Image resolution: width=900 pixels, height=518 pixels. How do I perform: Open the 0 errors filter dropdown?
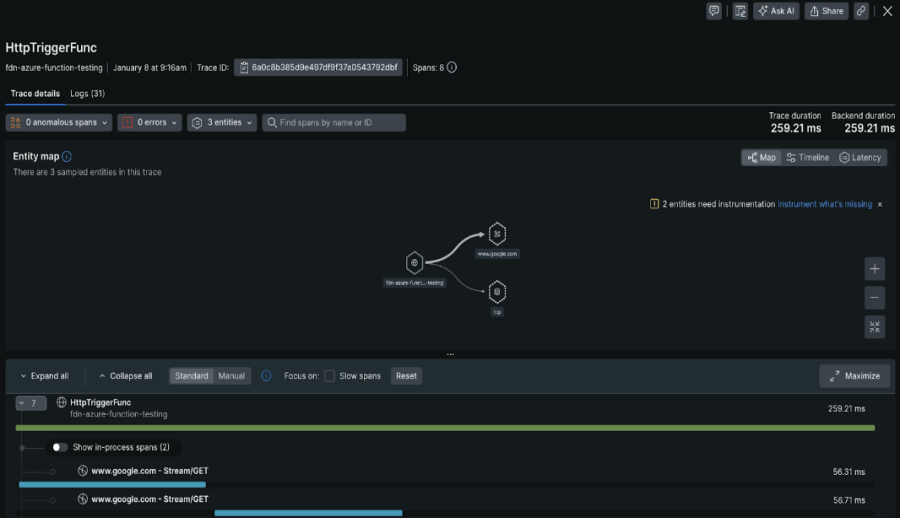click(x=150, y=122)
